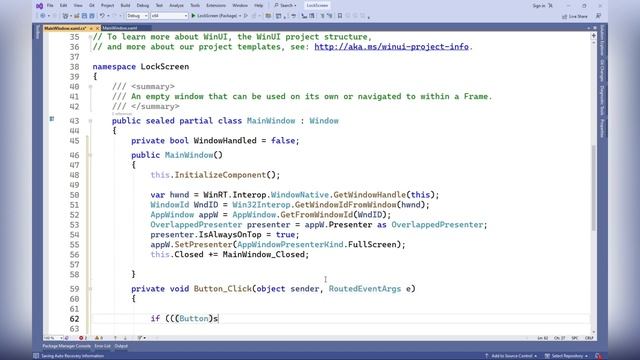Open the Test menu
This screenshot has width=640, height=360.
click(159, 6)
